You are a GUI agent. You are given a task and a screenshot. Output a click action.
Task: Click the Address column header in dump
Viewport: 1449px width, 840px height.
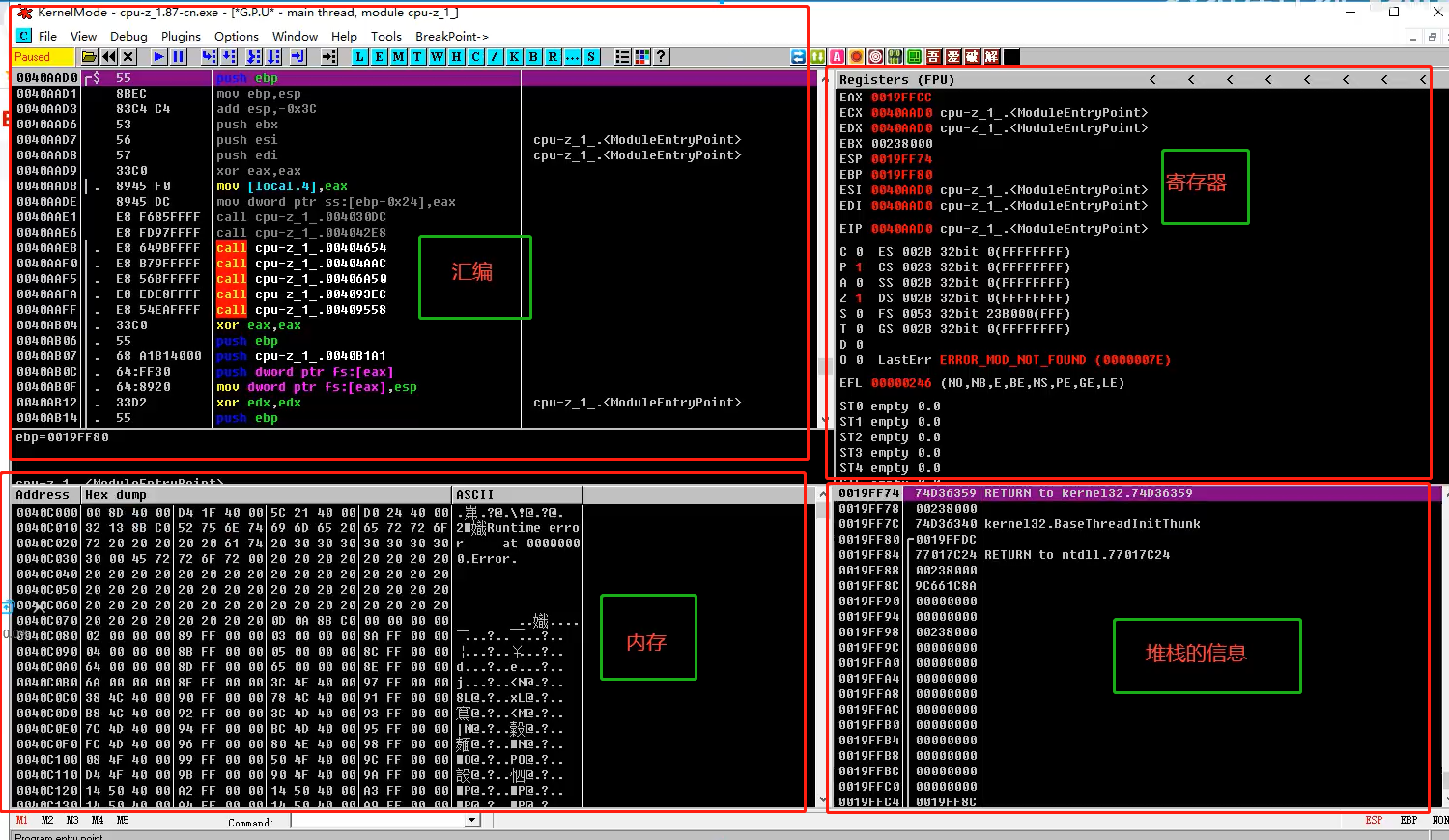(x=46, y=495)
